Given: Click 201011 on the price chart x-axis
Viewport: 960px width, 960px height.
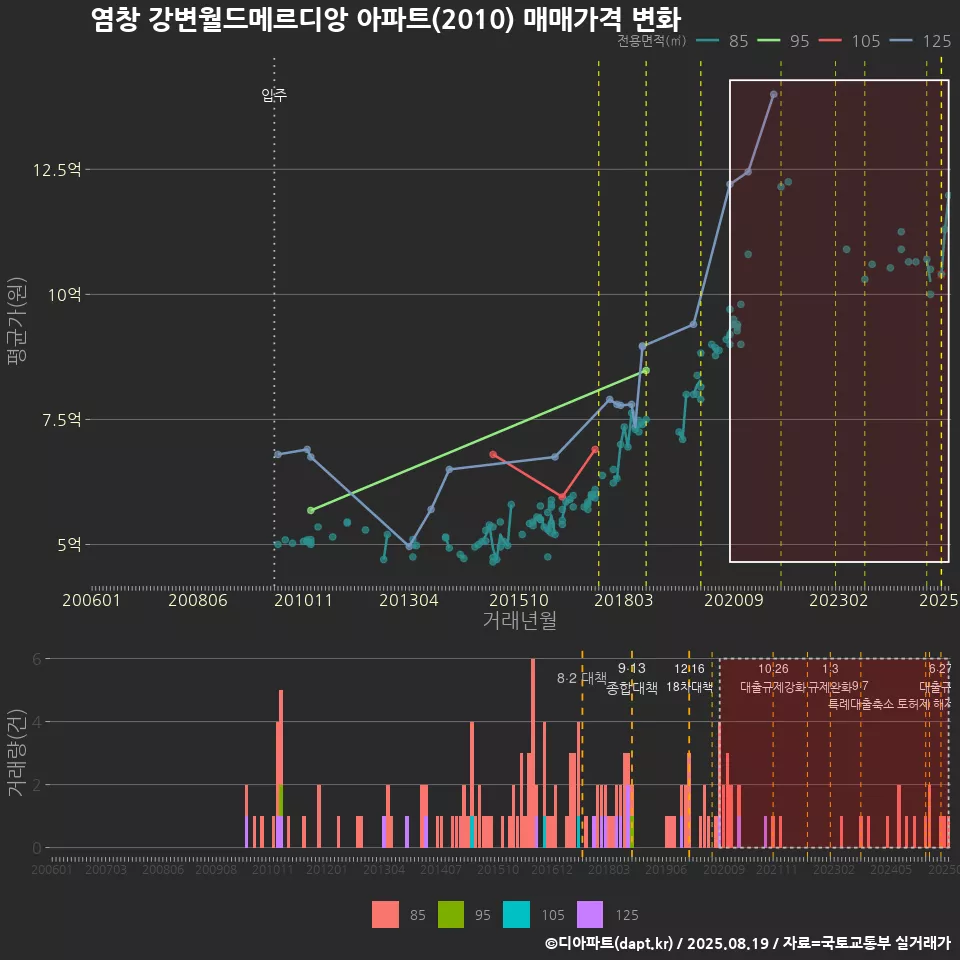Looking at the screenshot, I should [303, 600].
